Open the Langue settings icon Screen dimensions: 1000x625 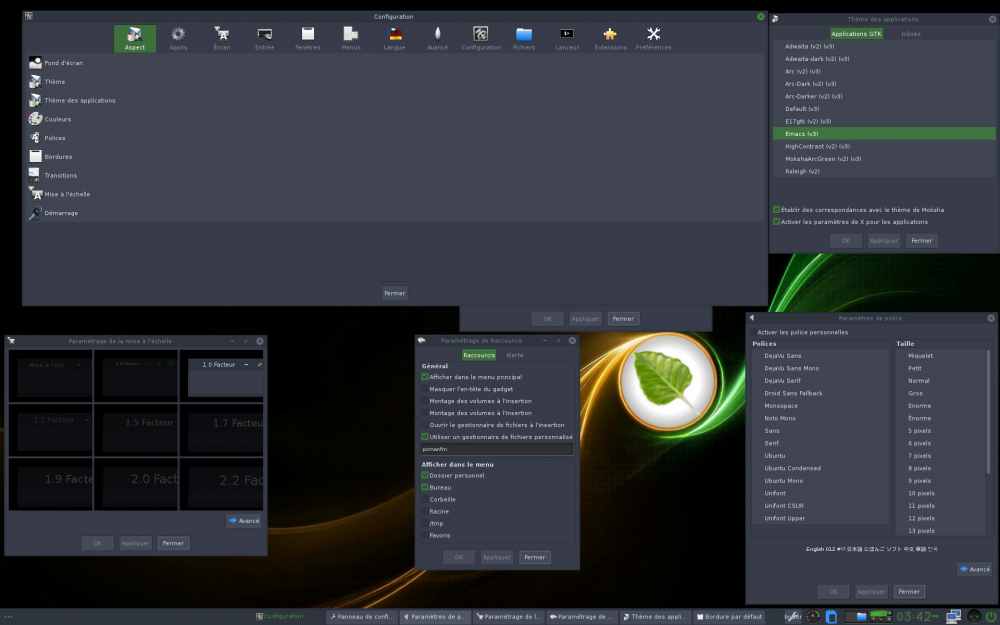(393, 37)
